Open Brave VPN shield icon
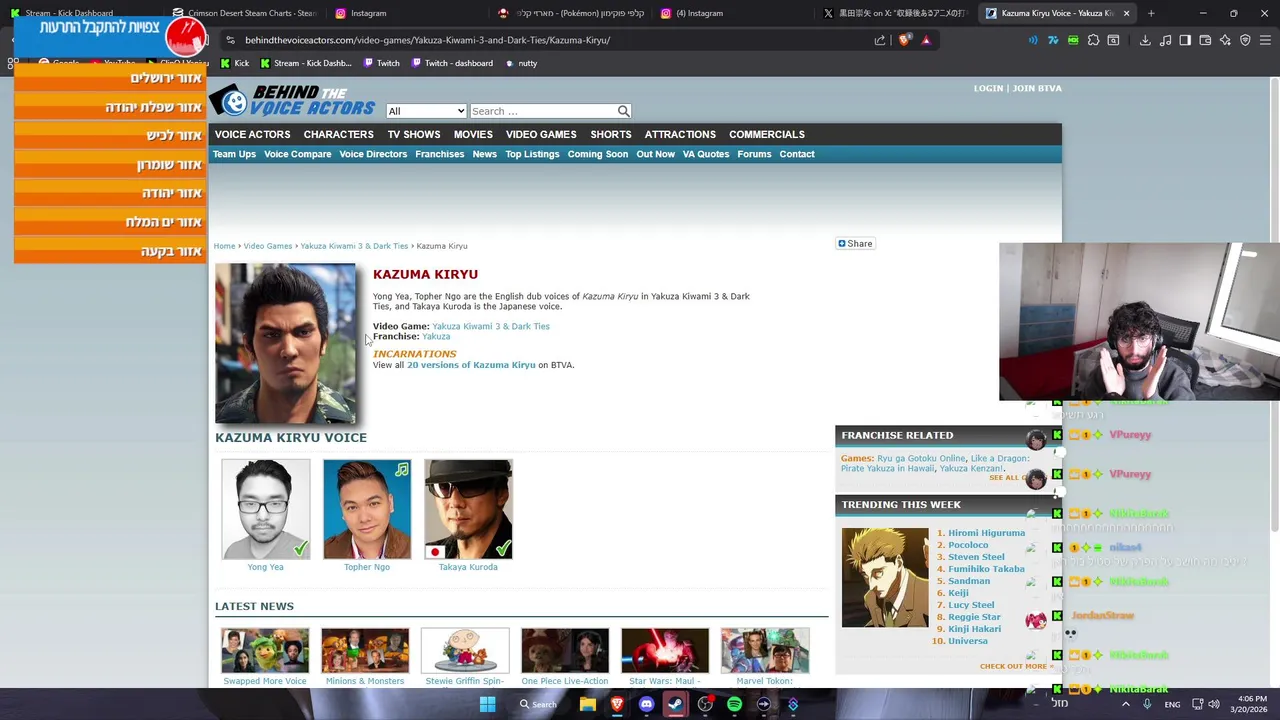The height and width of the screenshot is (720, 1280). pyautogui.click(x=1245, y=40)
